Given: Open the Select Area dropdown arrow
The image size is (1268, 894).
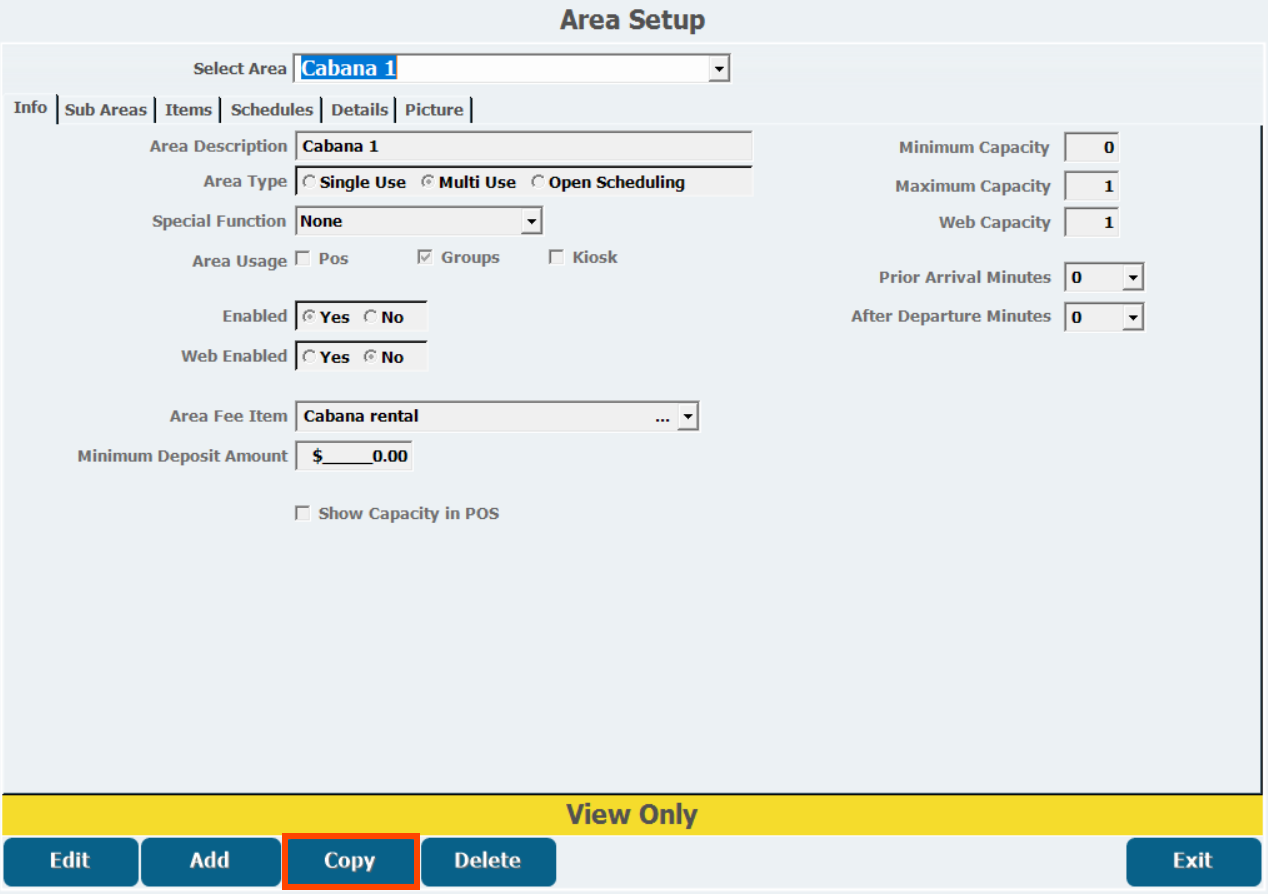Looking at the screenshot, I should point(718,69).
